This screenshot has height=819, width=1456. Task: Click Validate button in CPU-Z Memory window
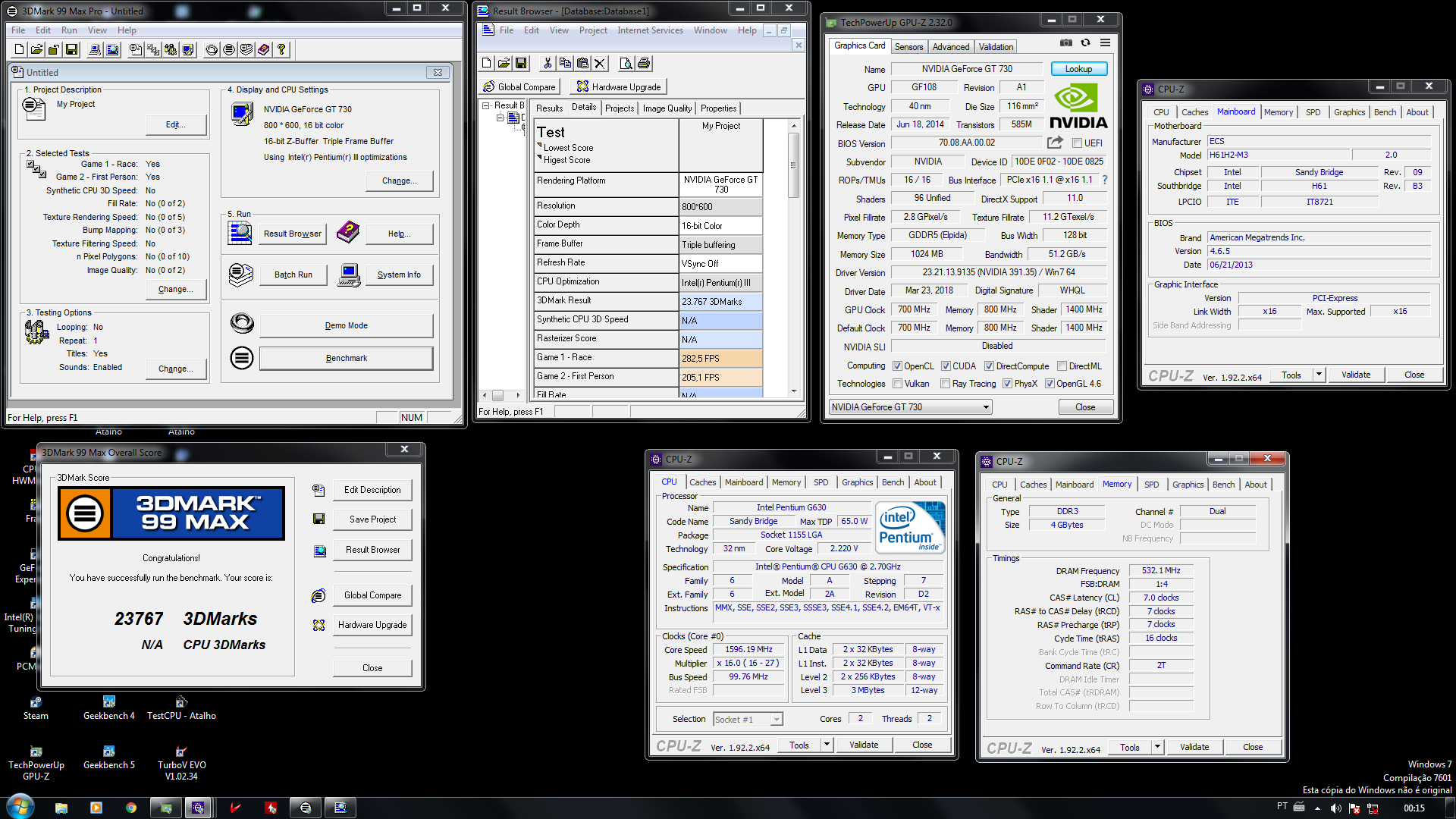tap(1194, 747)
